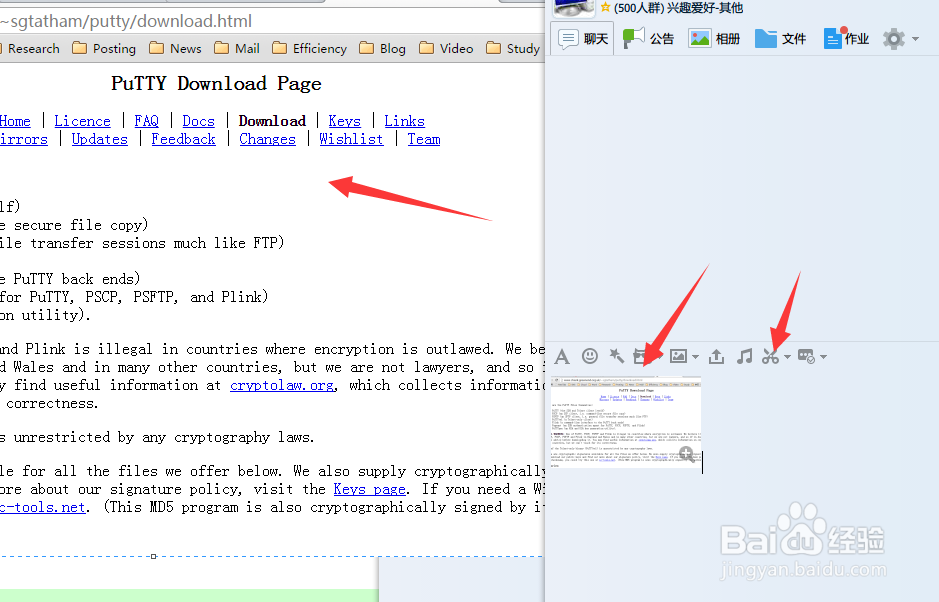This screenshot has width=939, height=602.
Task: Expand the dropdown arrow next to message record
Action: coord(823,357)
